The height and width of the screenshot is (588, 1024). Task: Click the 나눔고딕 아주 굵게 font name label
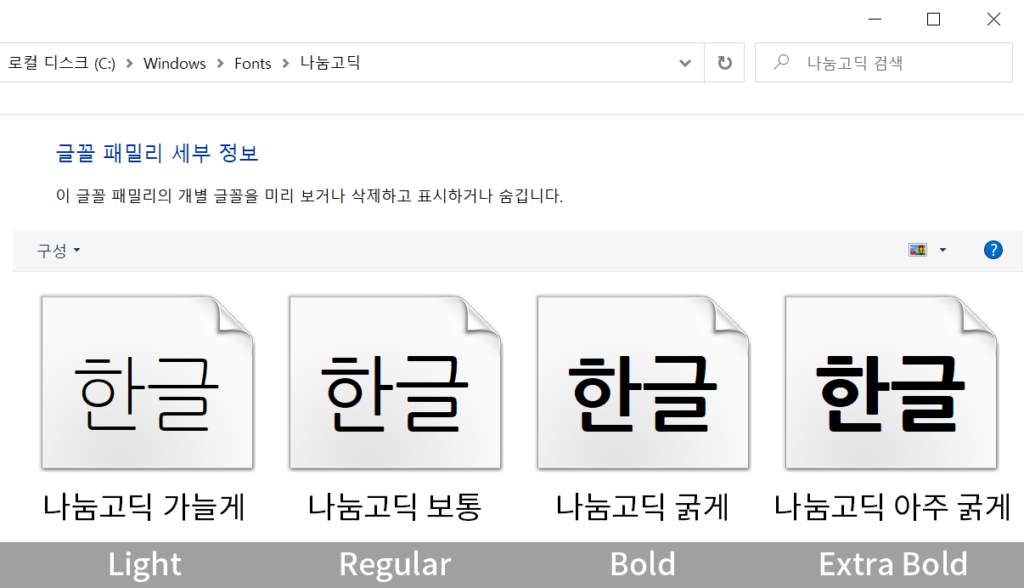(893, 507)
